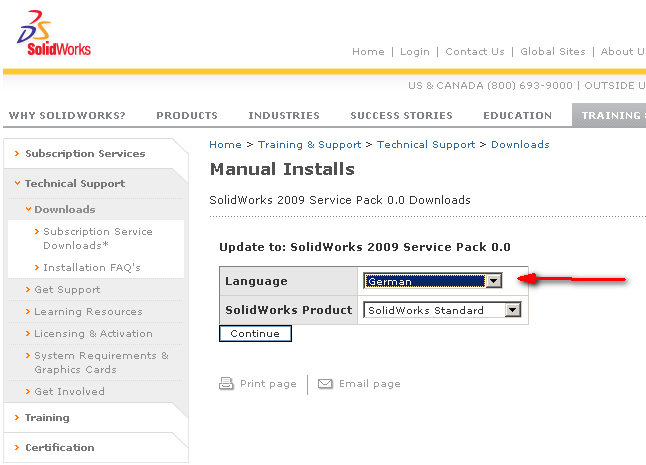Click Training & Support in the breadcrumb

point(309,145)
